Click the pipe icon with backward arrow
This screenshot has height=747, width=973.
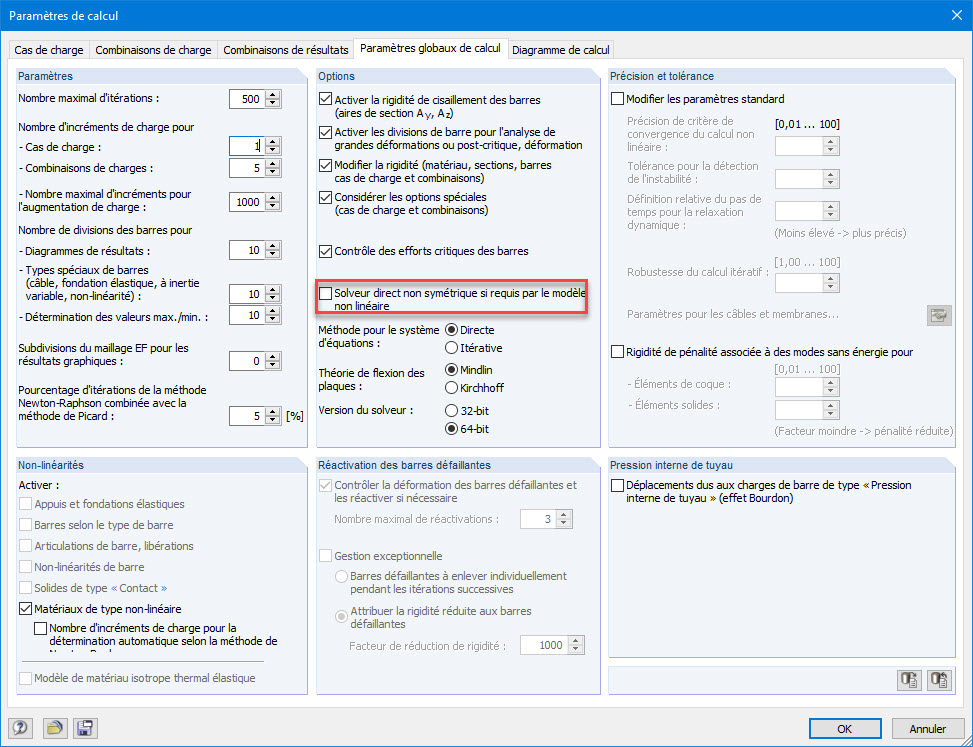click(x=939, y=680)
